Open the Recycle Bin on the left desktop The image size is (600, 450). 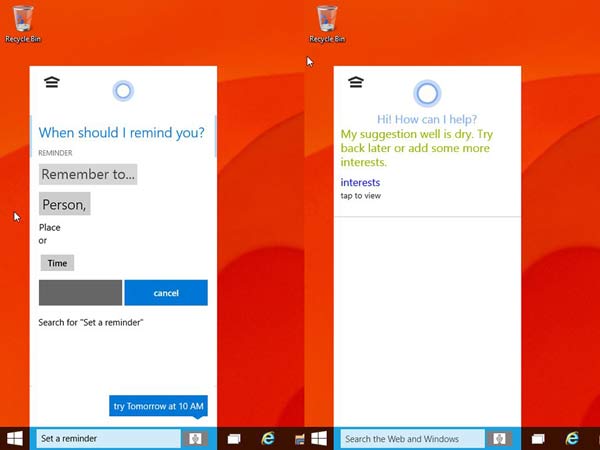23,24
